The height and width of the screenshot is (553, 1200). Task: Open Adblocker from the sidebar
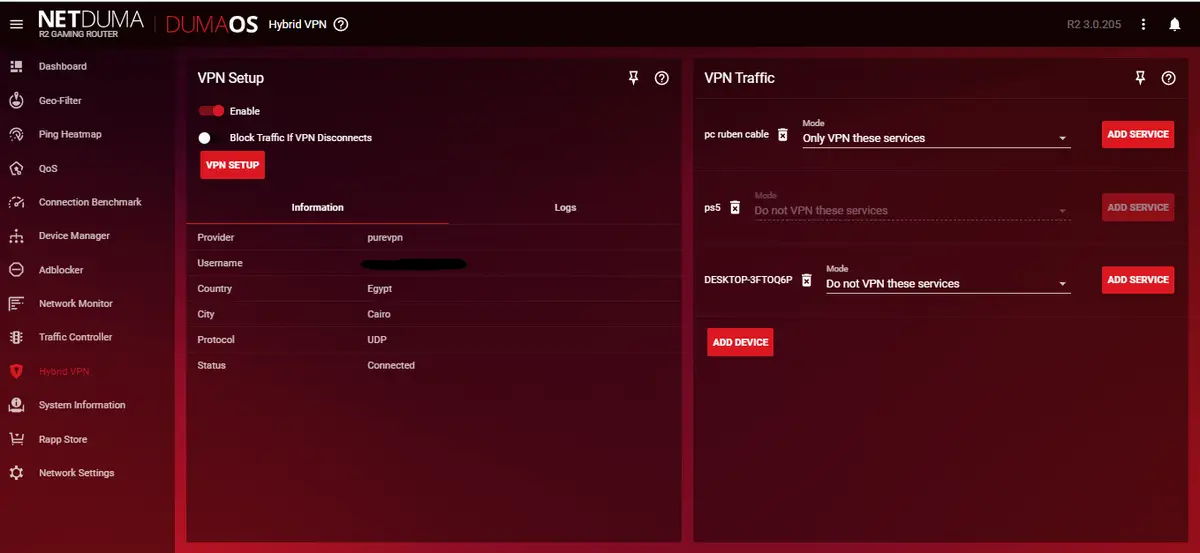tap(61, 270)
